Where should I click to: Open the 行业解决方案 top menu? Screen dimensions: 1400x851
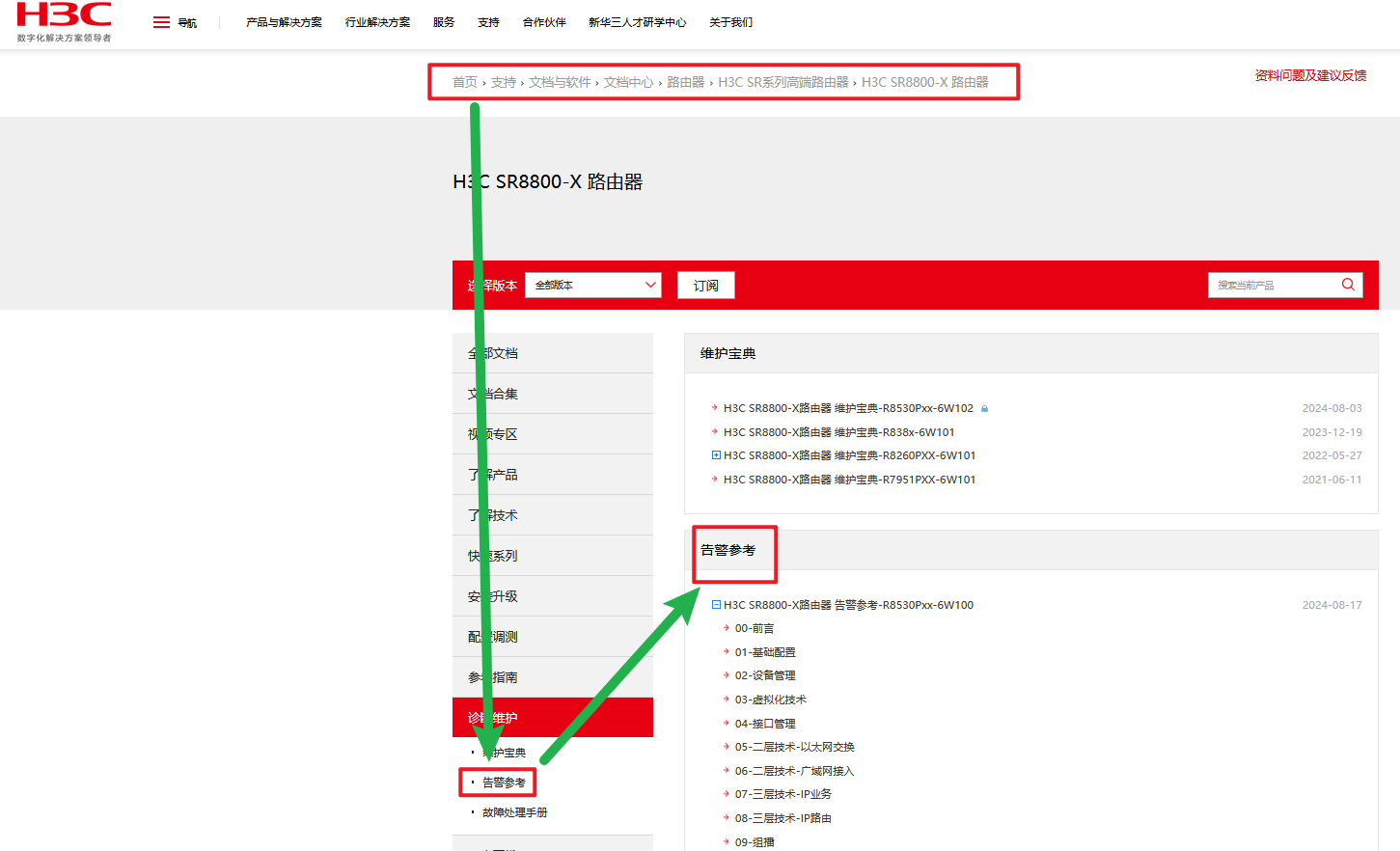(x=377, y=22)
